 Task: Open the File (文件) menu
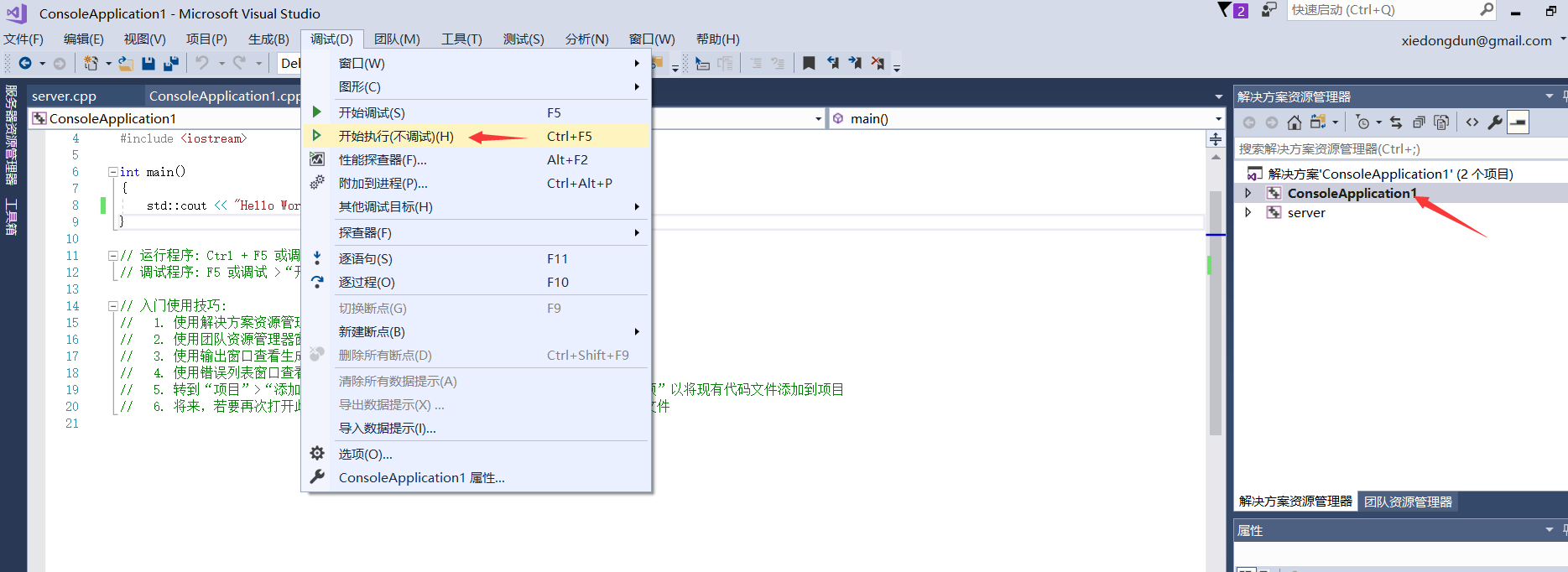click(x=23, y=39)
